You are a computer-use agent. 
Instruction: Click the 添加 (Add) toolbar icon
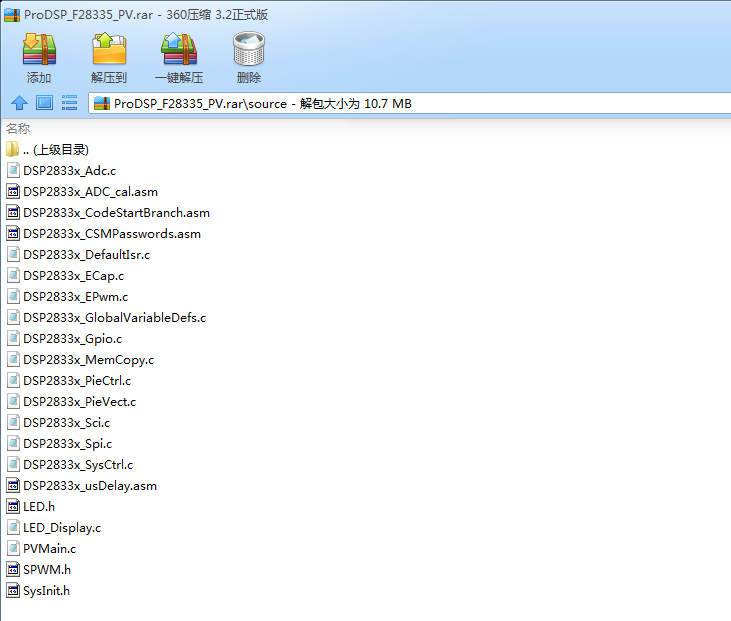coord(39,49)
